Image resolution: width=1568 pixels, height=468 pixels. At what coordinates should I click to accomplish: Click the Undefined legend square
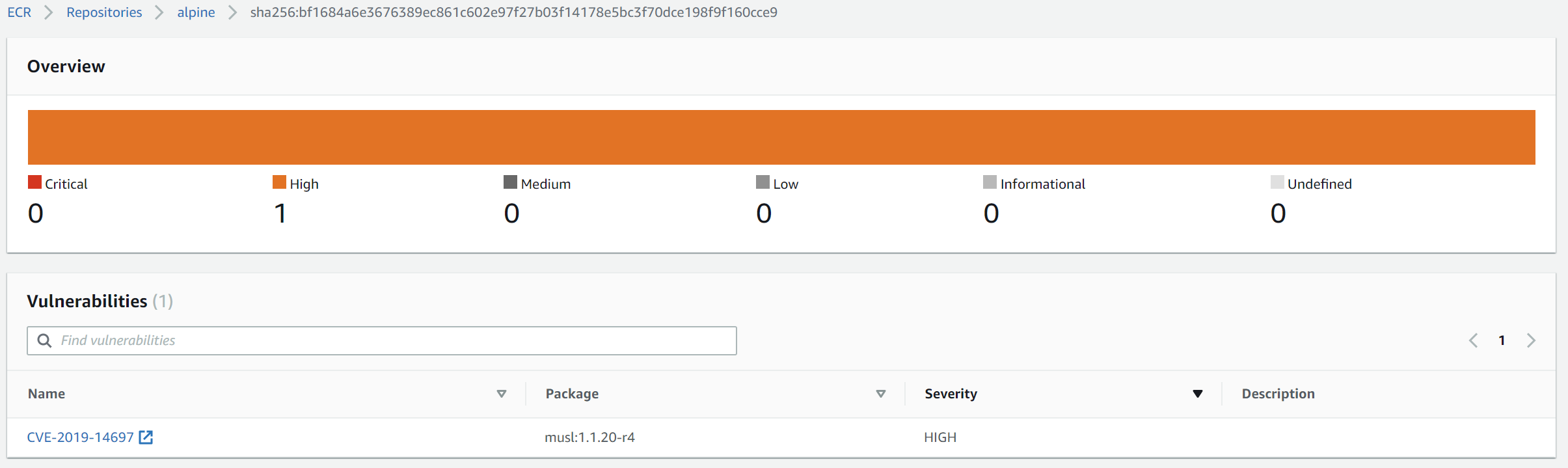pos(1277,182)
